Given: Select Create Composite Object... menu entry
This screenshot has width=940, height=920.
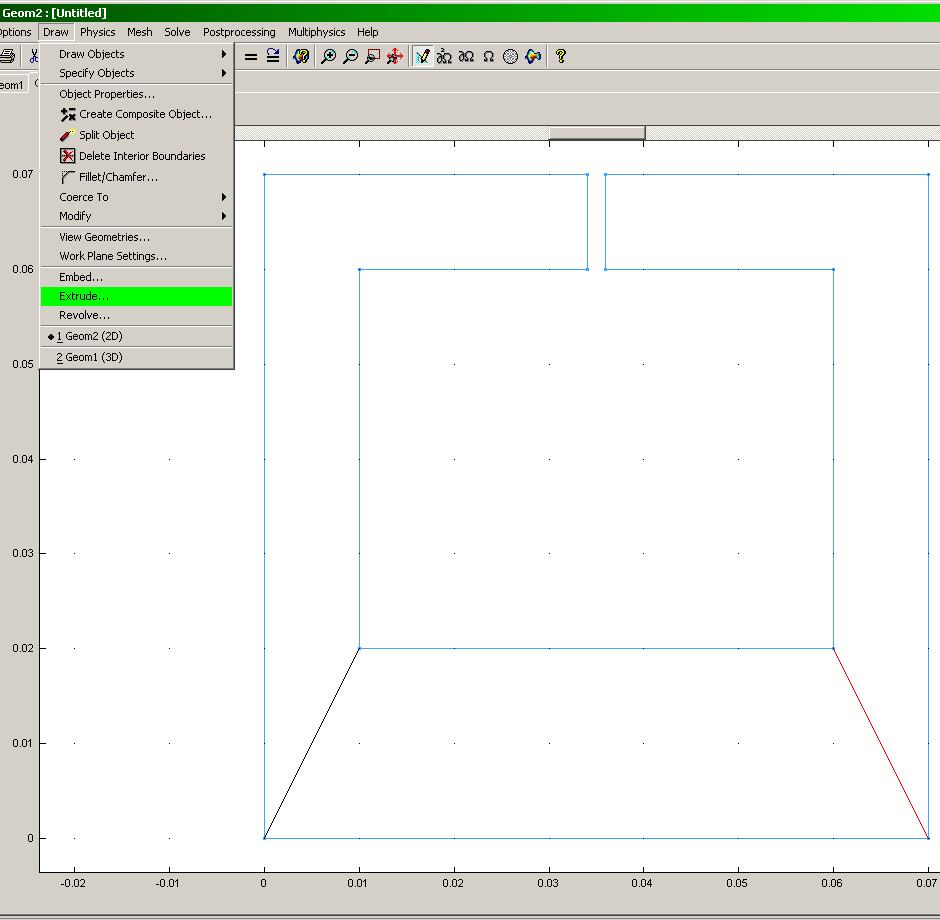Looking at the screenshot, I should tap(137, 114).
